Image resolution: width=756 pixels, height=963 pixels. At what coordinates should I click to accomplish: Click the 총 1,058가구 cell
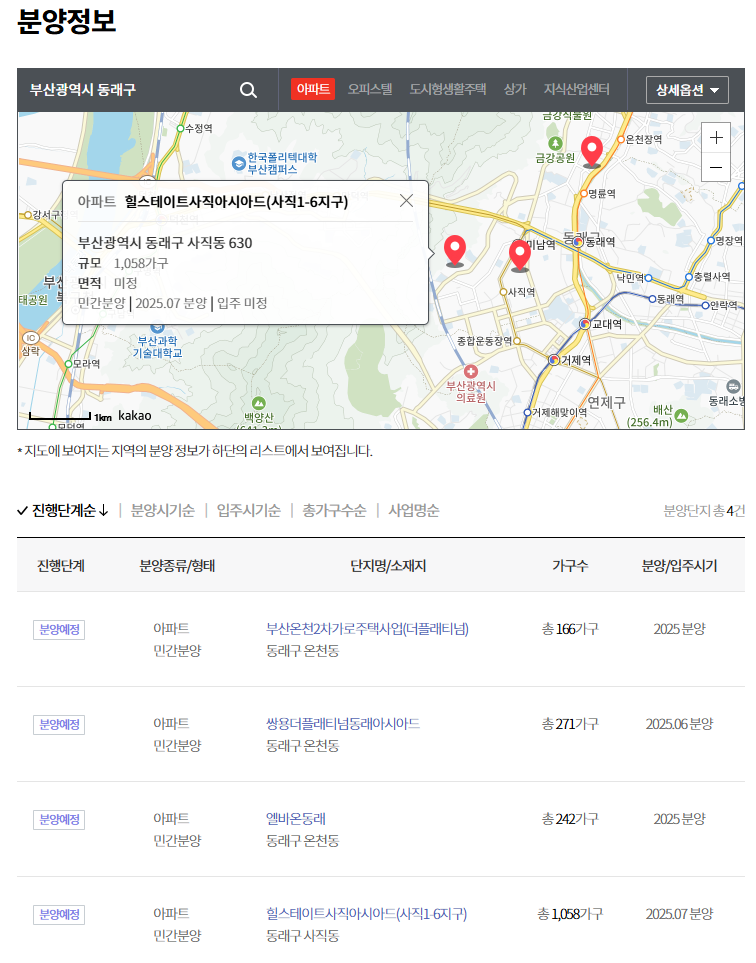570,914
